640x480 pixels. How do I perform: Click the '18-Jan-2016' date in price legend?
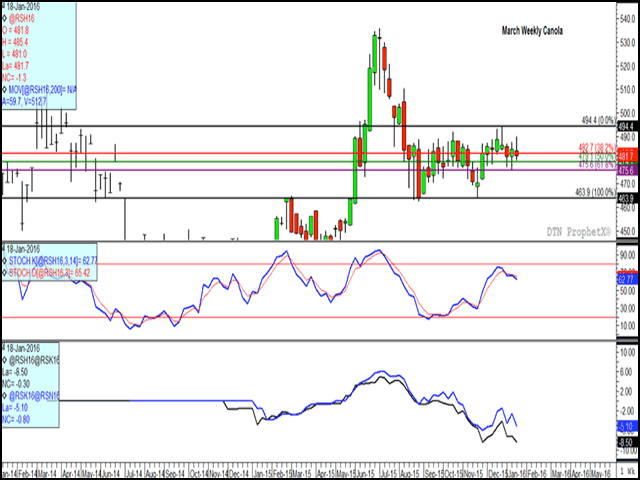21,7
